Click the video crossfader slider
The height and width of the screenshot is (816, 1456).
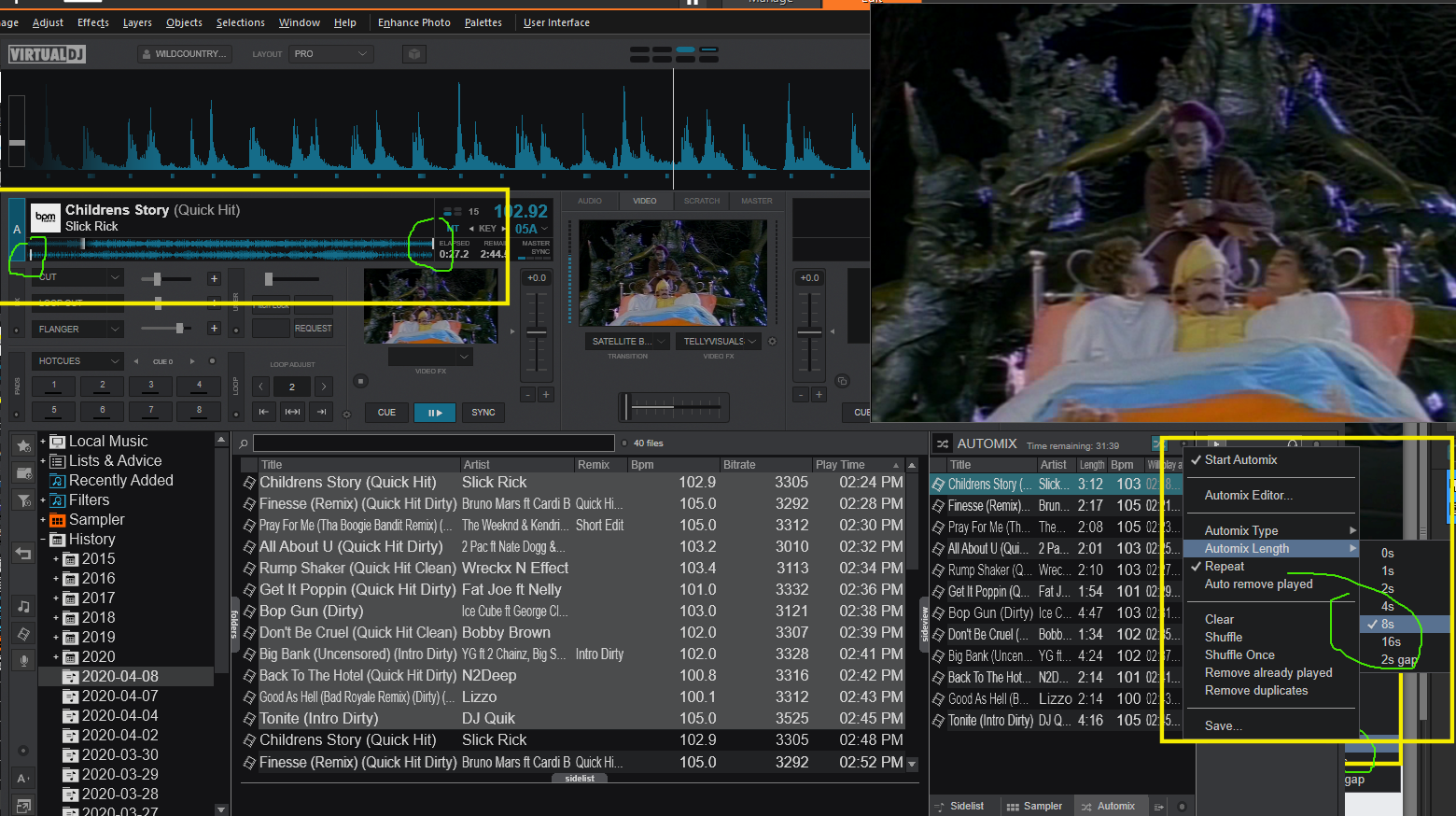[x=674, y=407]
